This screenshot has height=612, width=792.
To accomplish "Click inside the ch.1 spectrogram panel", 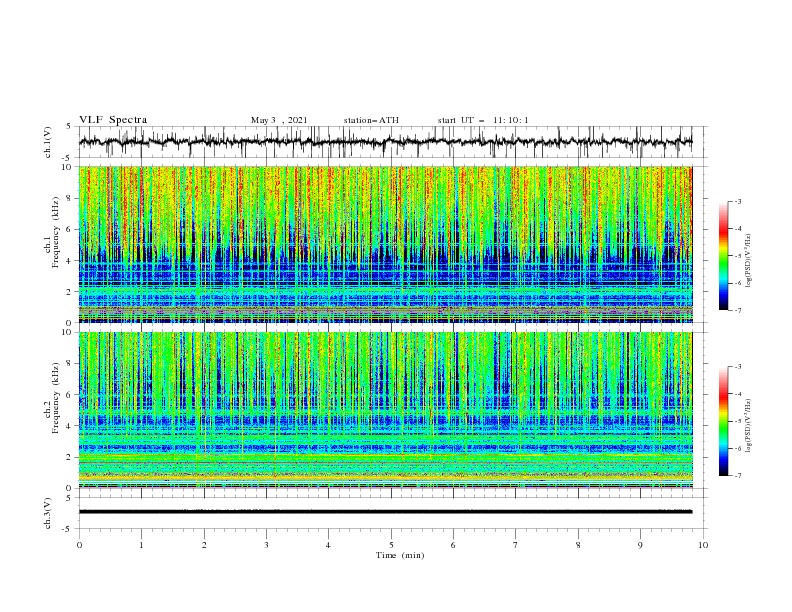I will 386,244.
